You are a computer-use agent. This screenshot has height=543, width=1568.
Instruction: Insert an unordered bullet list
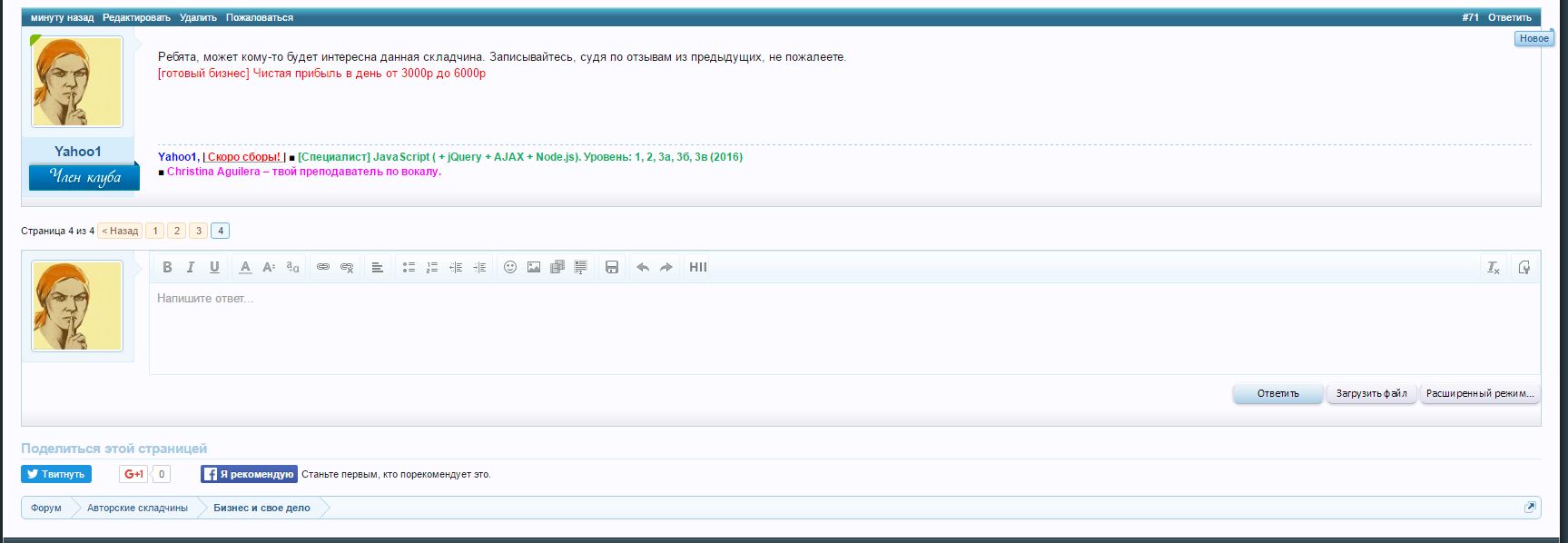[x=409, y=267]
